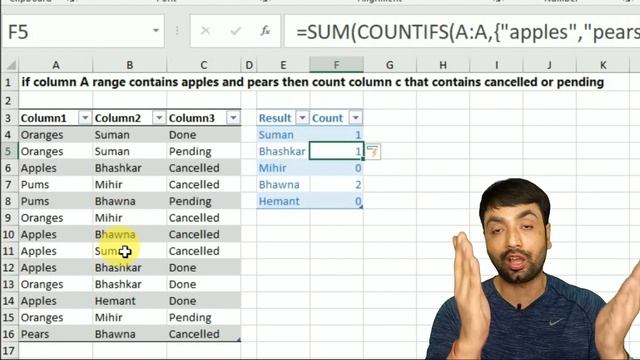Click into the formula bar text

coord(462,31)
